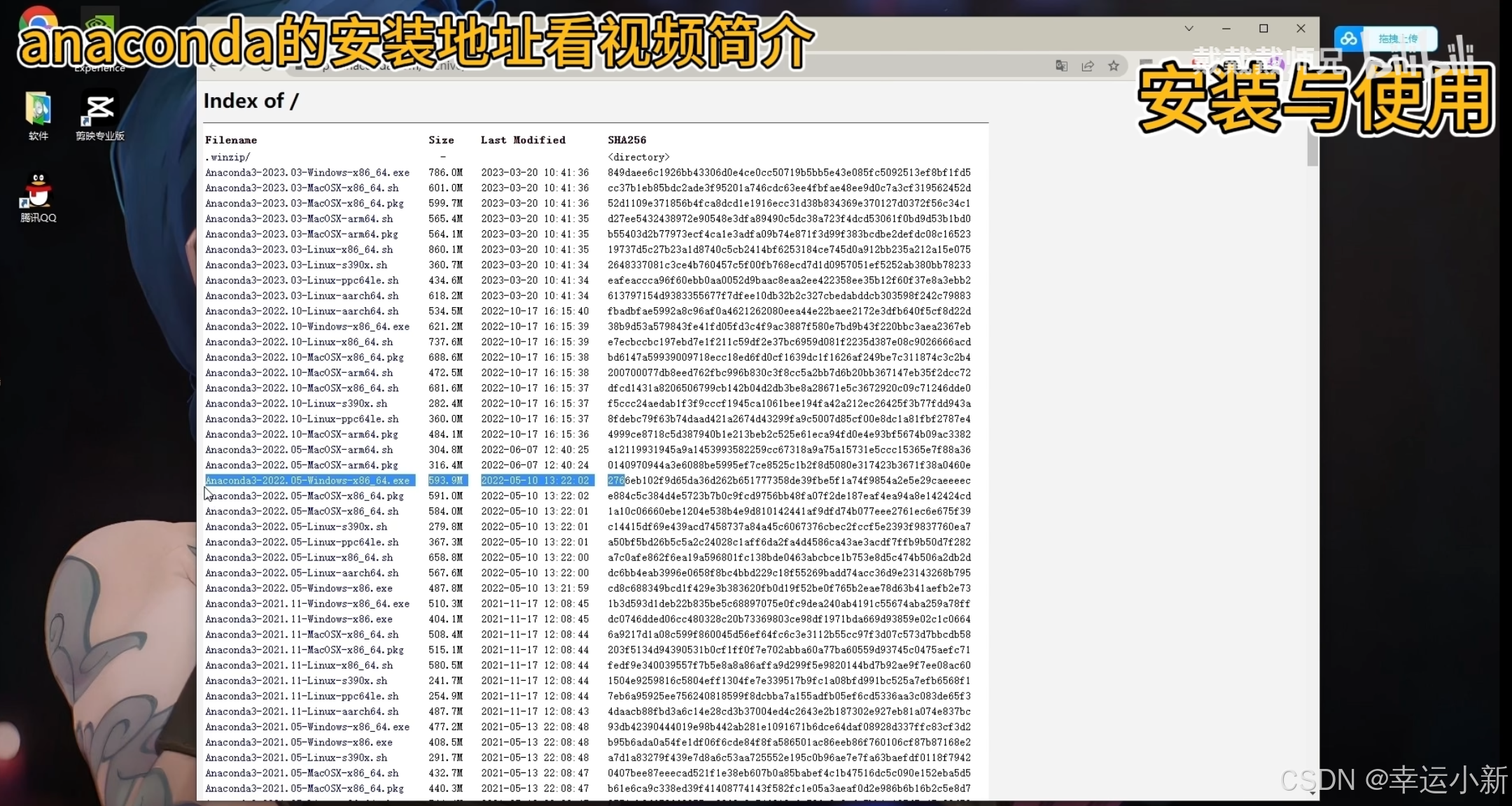Open the .winzip/ directory link

(x=227, y=157)
